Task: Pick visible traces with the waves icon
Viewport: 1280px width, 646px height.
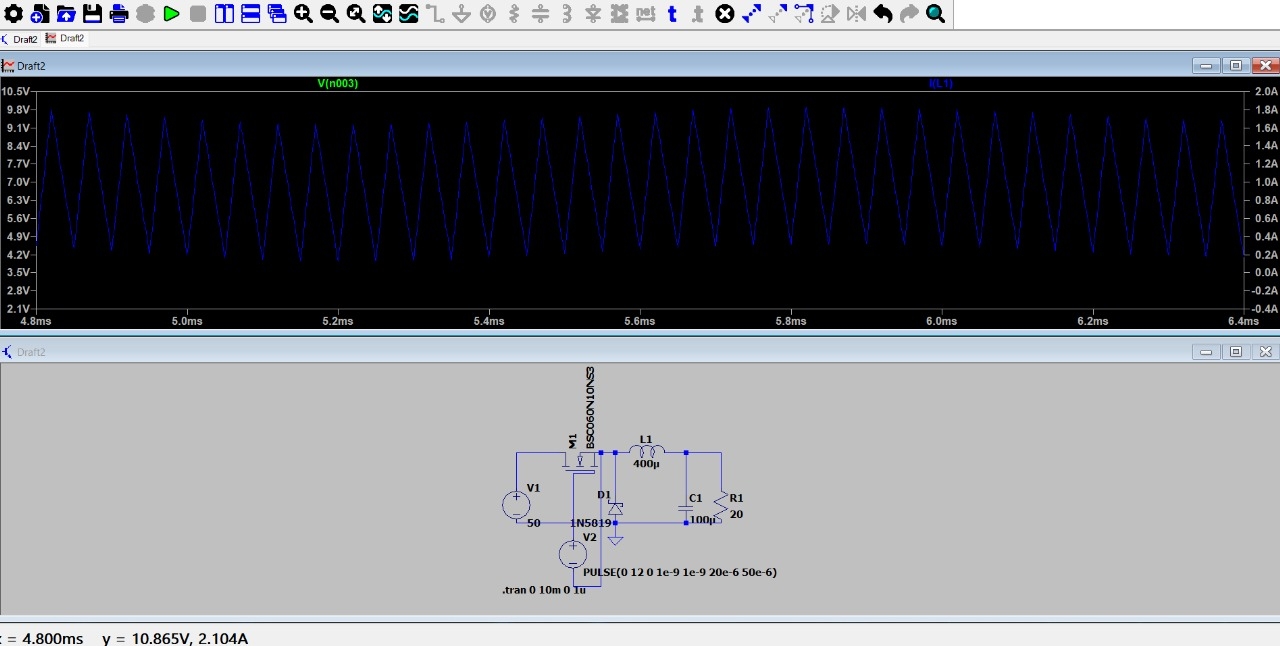Action: (409, 14)
